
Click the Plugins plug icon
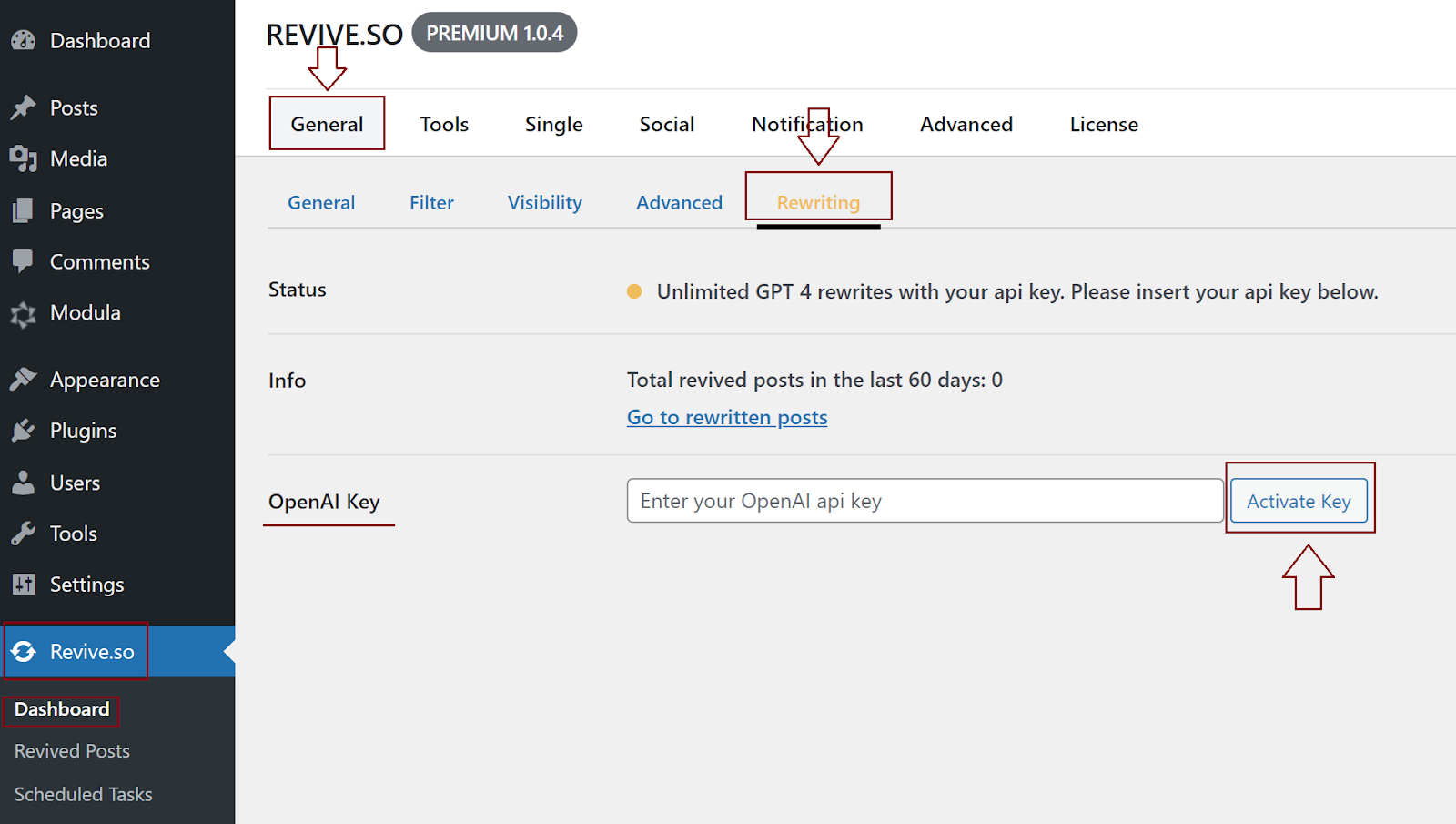(24, 431)
